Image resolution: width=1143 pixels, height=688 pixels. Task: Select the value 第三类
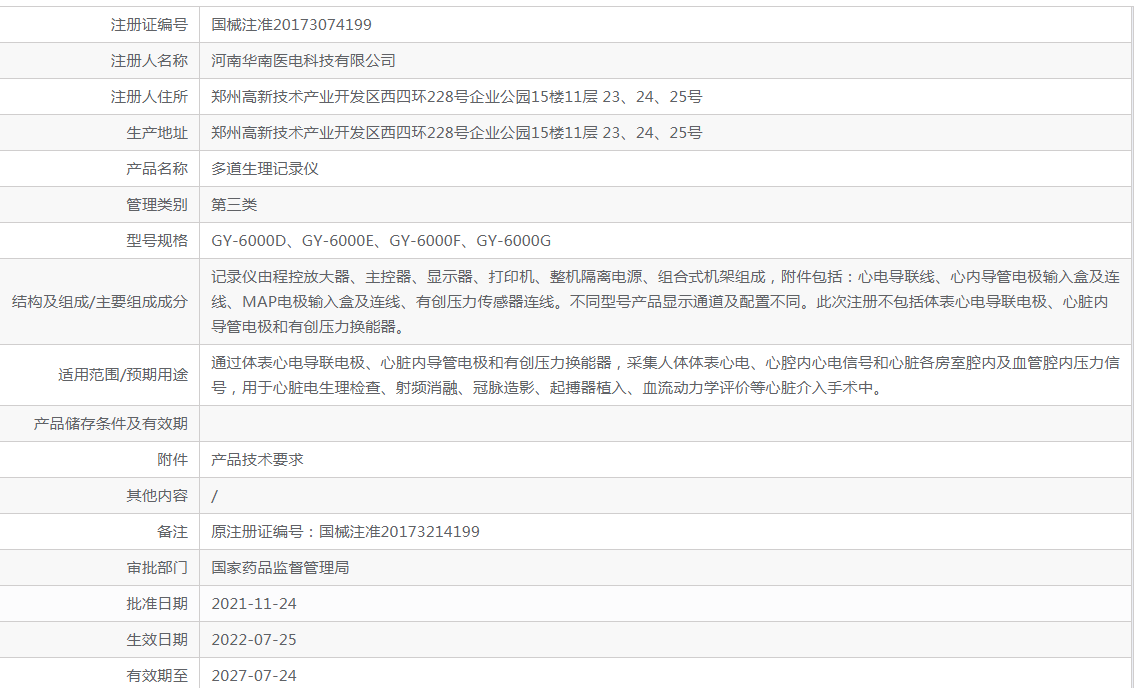click(234, 205)
